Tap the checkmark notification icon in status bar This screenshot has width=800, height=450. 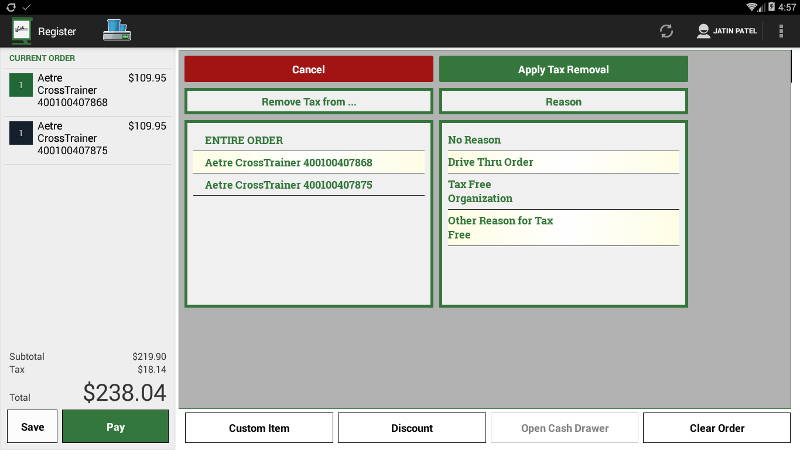click(x=27, y=7)
